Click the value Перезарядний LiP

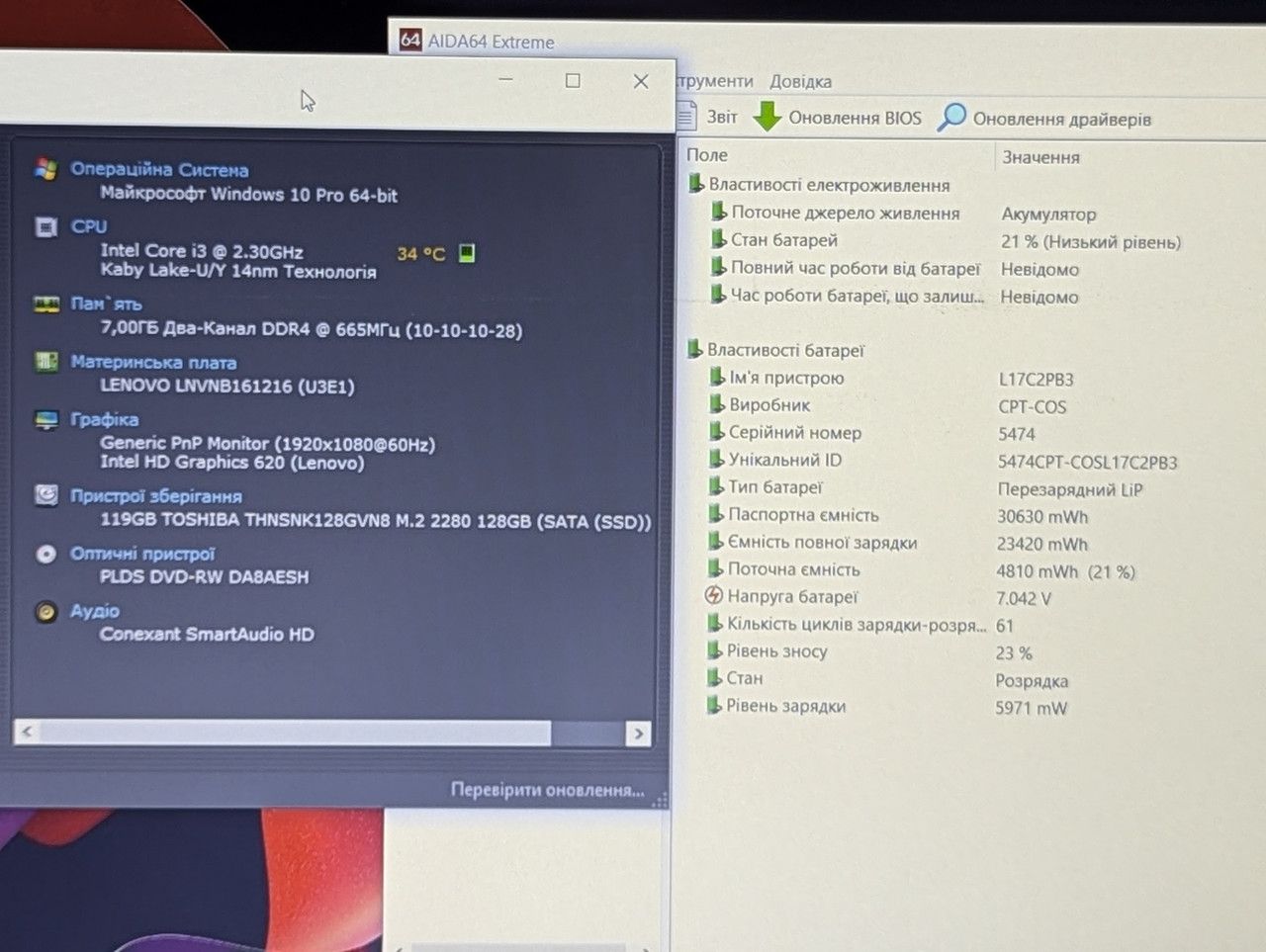tap(1070, 490)
